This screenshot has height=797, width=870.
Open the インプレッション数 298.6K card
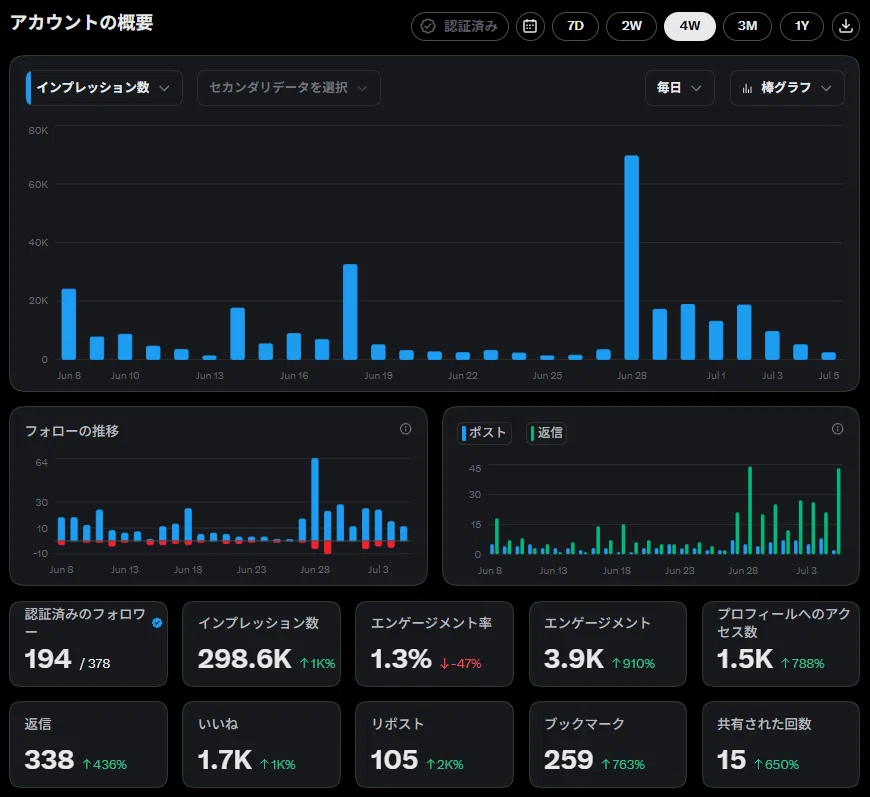tap(261, 644)
